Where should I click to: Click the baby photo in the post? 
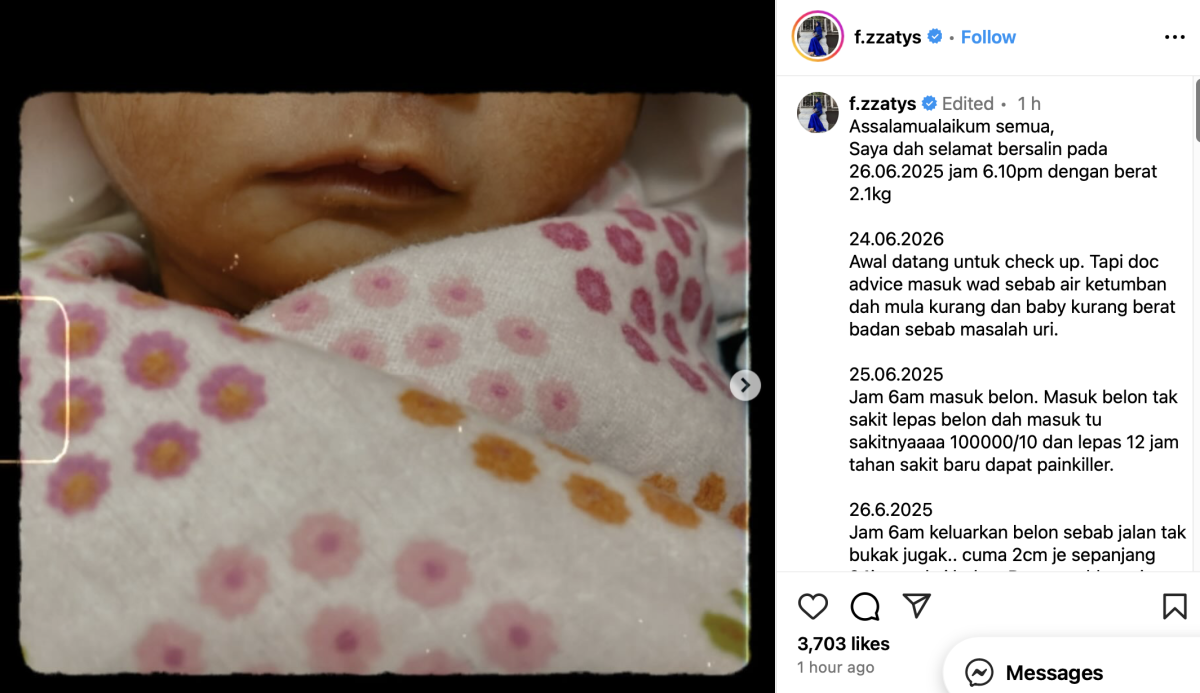point(385,383)
